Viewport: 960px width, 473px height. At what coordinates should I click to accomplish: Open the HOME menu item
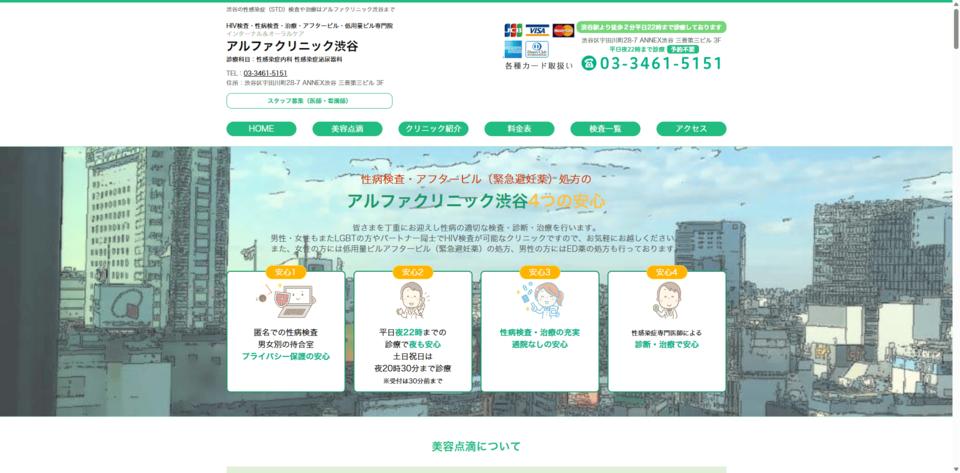261,129
